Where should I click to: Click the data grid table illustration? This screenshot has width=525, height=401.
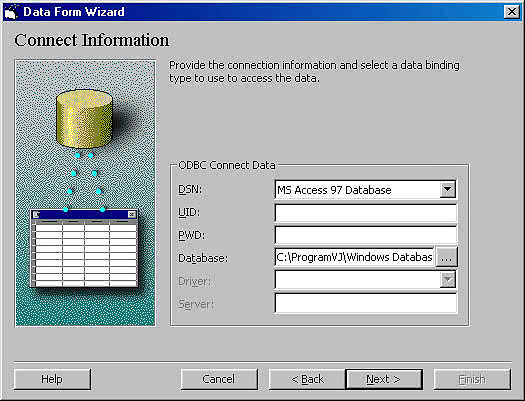coord(84,248)
